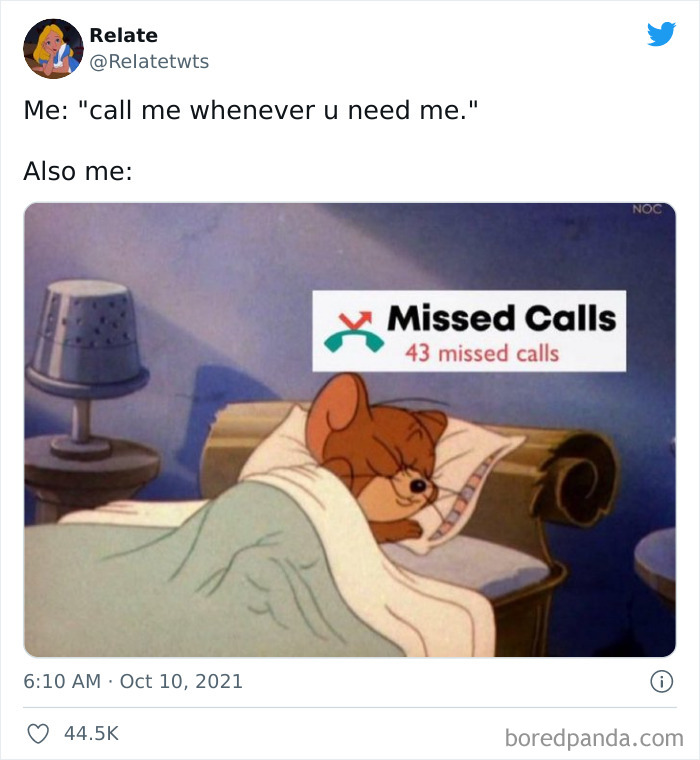Click the "43 missed calls" red text
700x760 pixels.
tap(482, 353)
